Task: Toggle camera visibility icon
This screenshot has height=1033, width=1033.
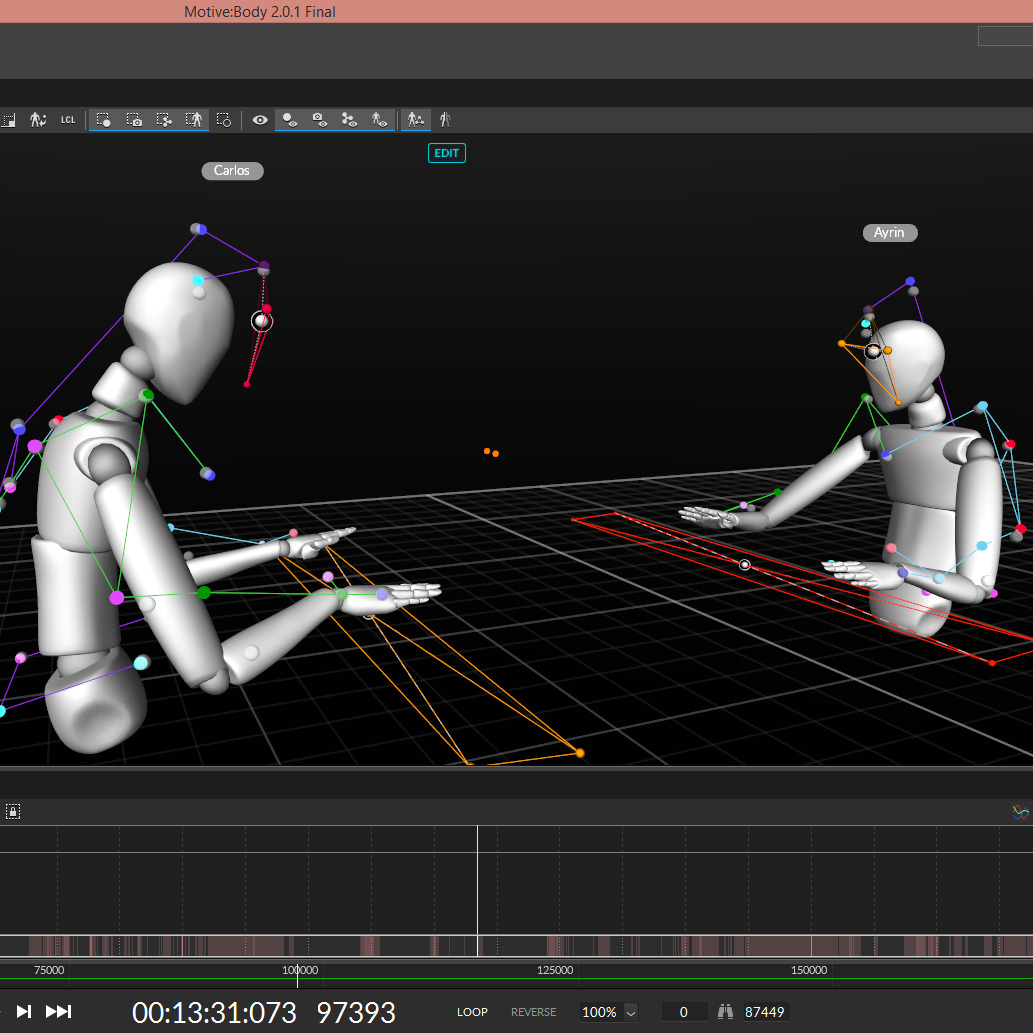Action: point(319,120)
